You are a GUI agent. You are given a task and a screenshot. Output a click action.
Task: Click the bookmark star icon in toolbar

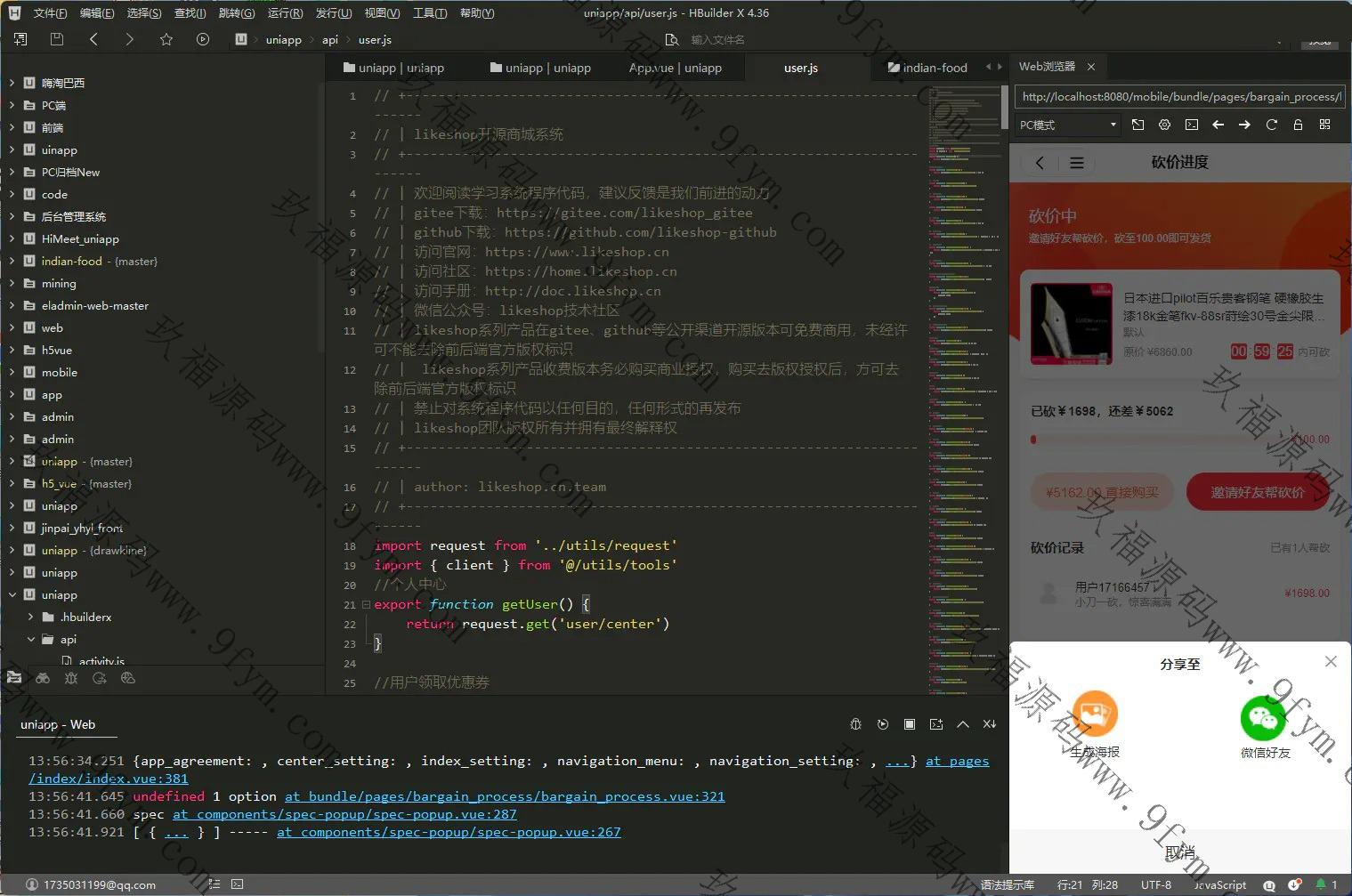[x=166, y=39]
